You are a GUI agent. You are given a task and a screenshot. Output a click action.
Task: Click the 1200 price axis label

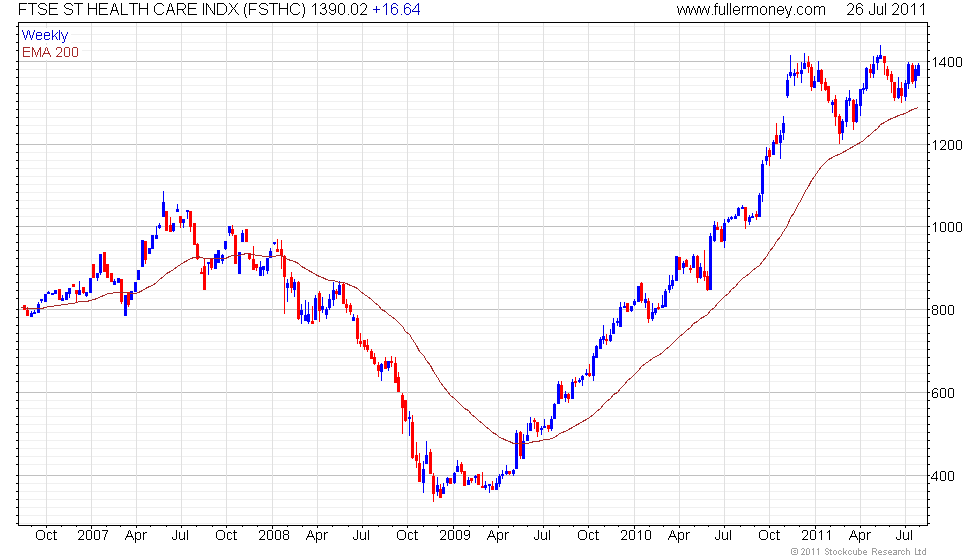click(x=947, y=145)
